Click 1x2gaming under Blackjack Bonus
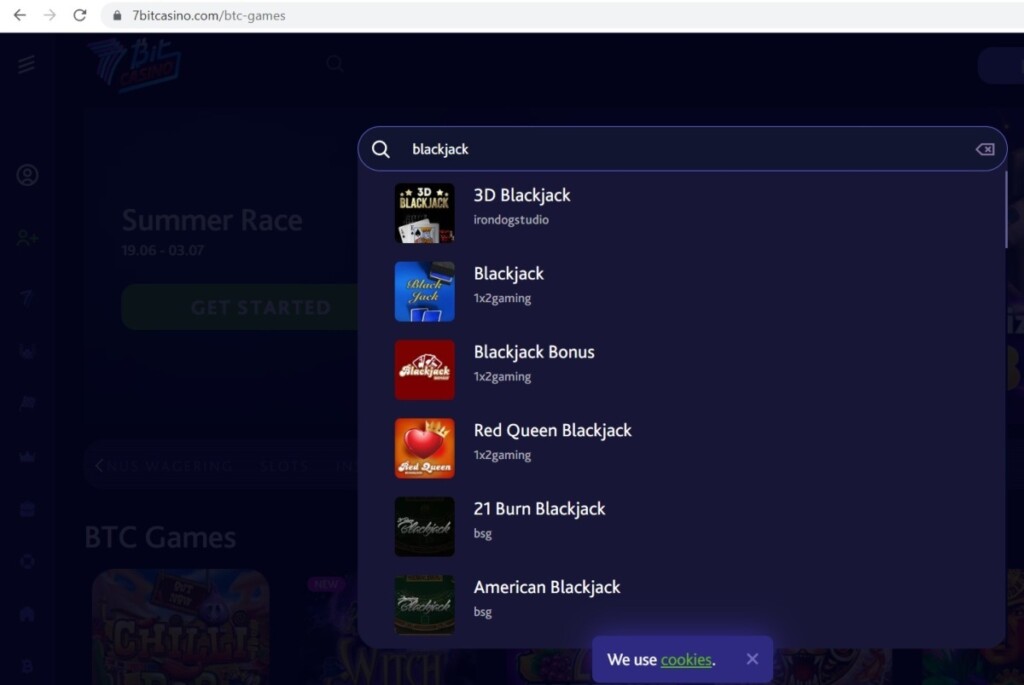1024x685 pixels. coord(502,377)
